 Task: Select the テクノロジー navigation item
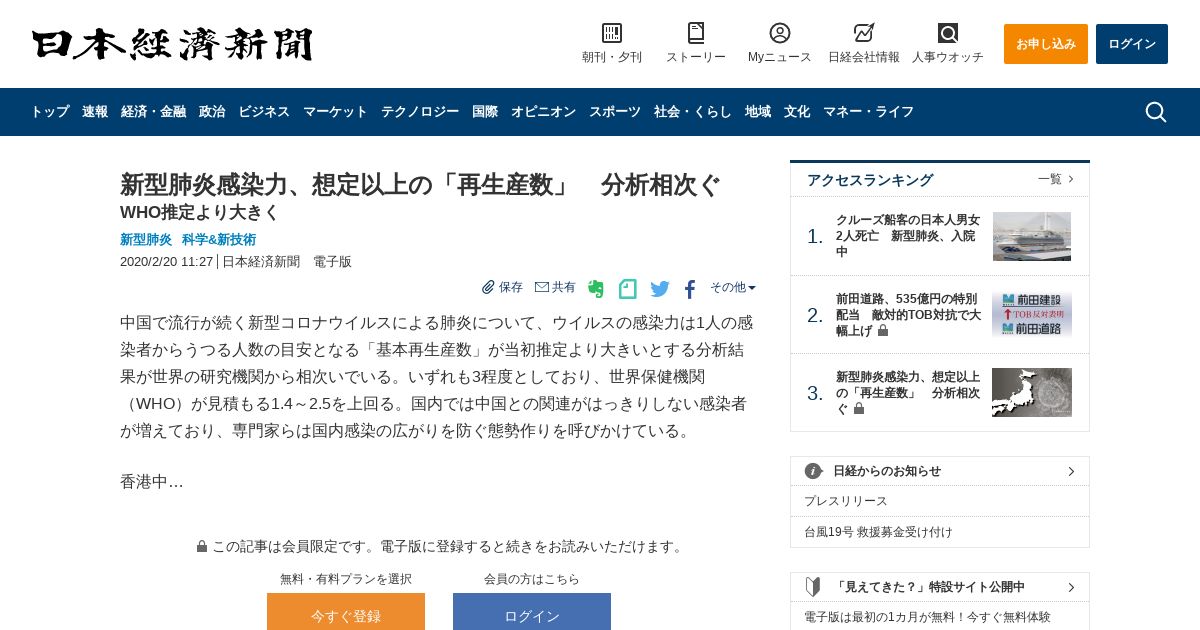pyautogui.click(x=420, y=112)
